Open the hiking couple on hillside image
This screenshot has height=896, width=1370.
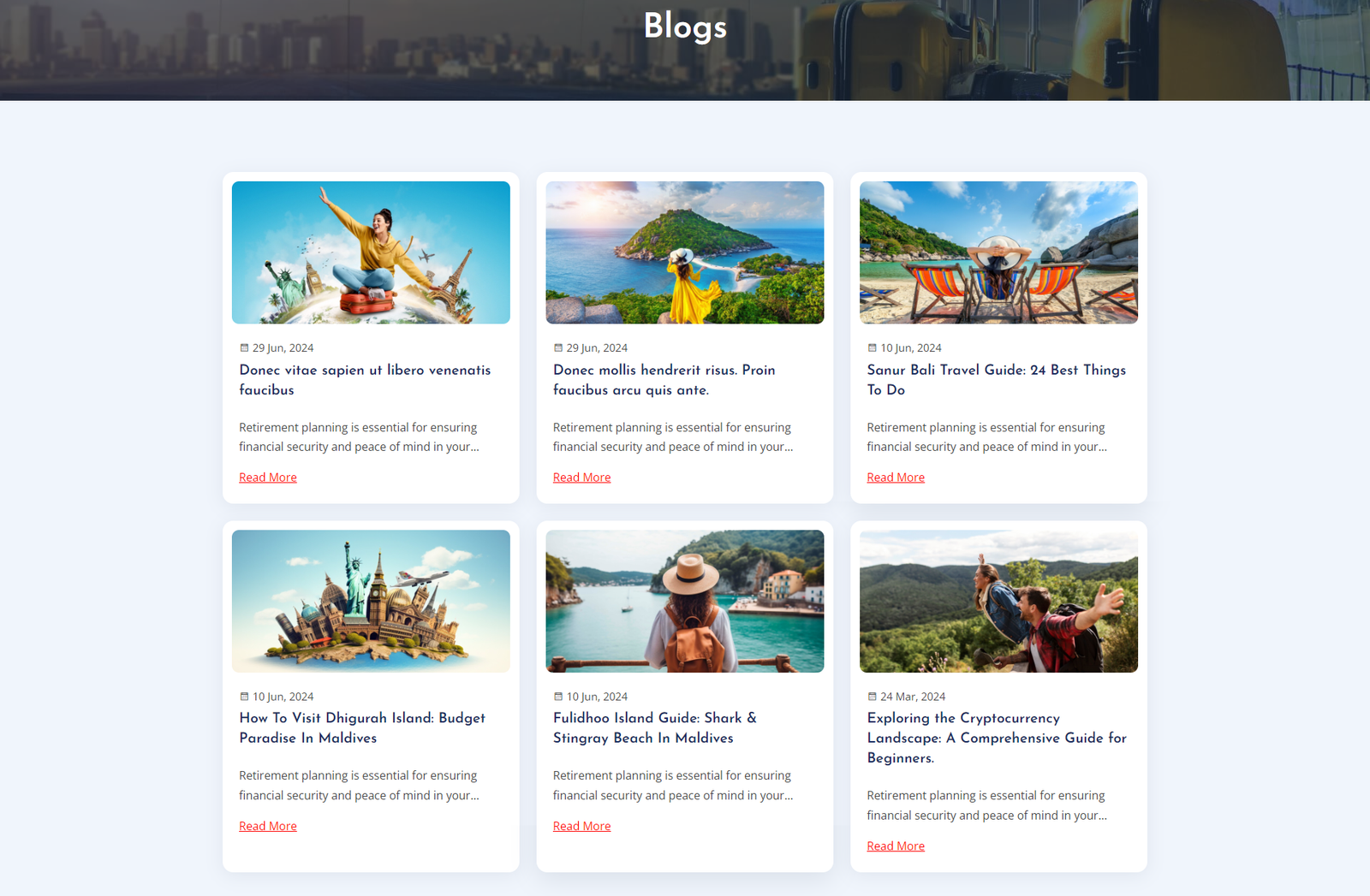click(x=998, y=601)
